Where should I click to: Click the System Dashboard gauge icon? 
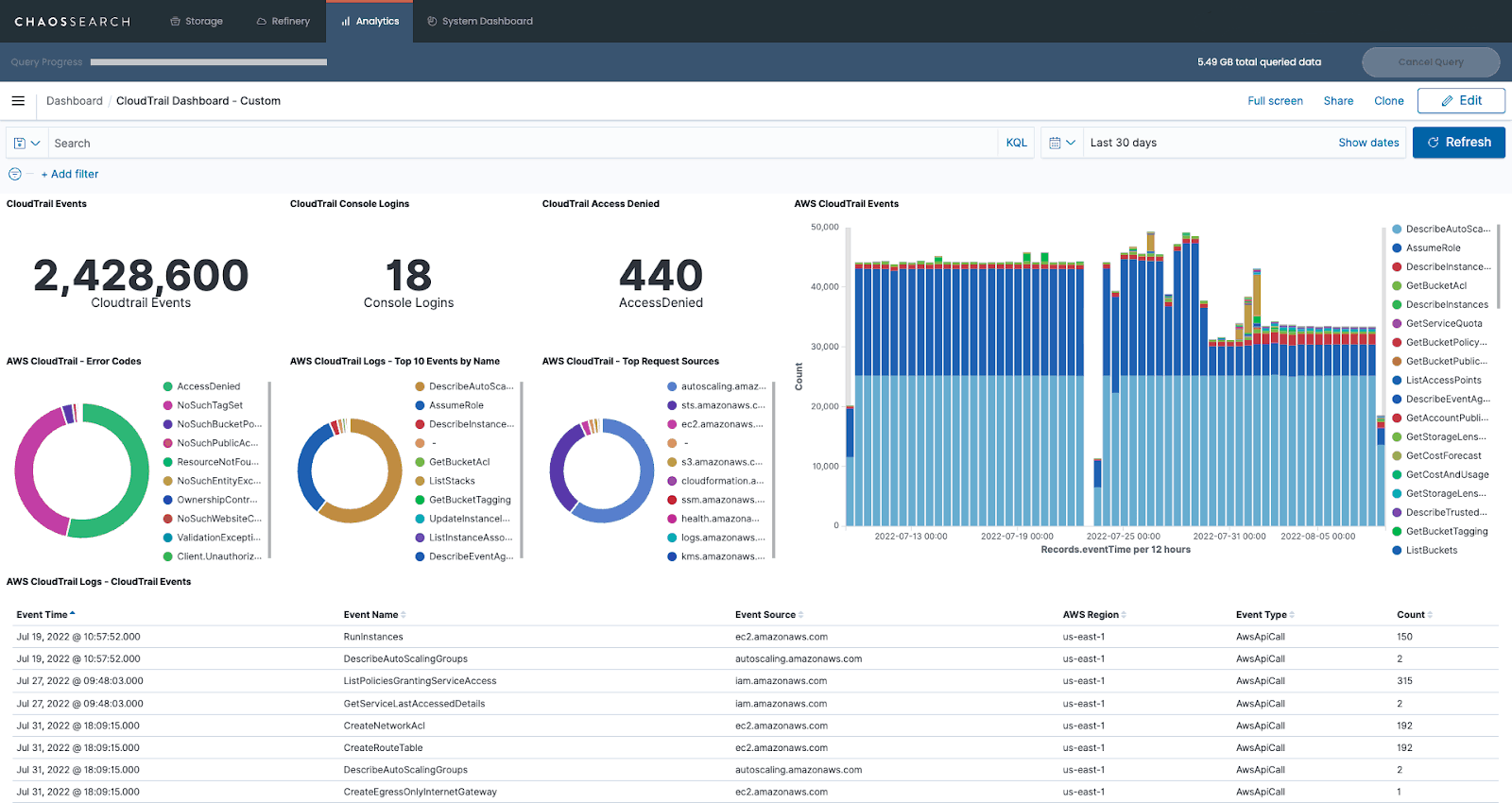point(433,21)
